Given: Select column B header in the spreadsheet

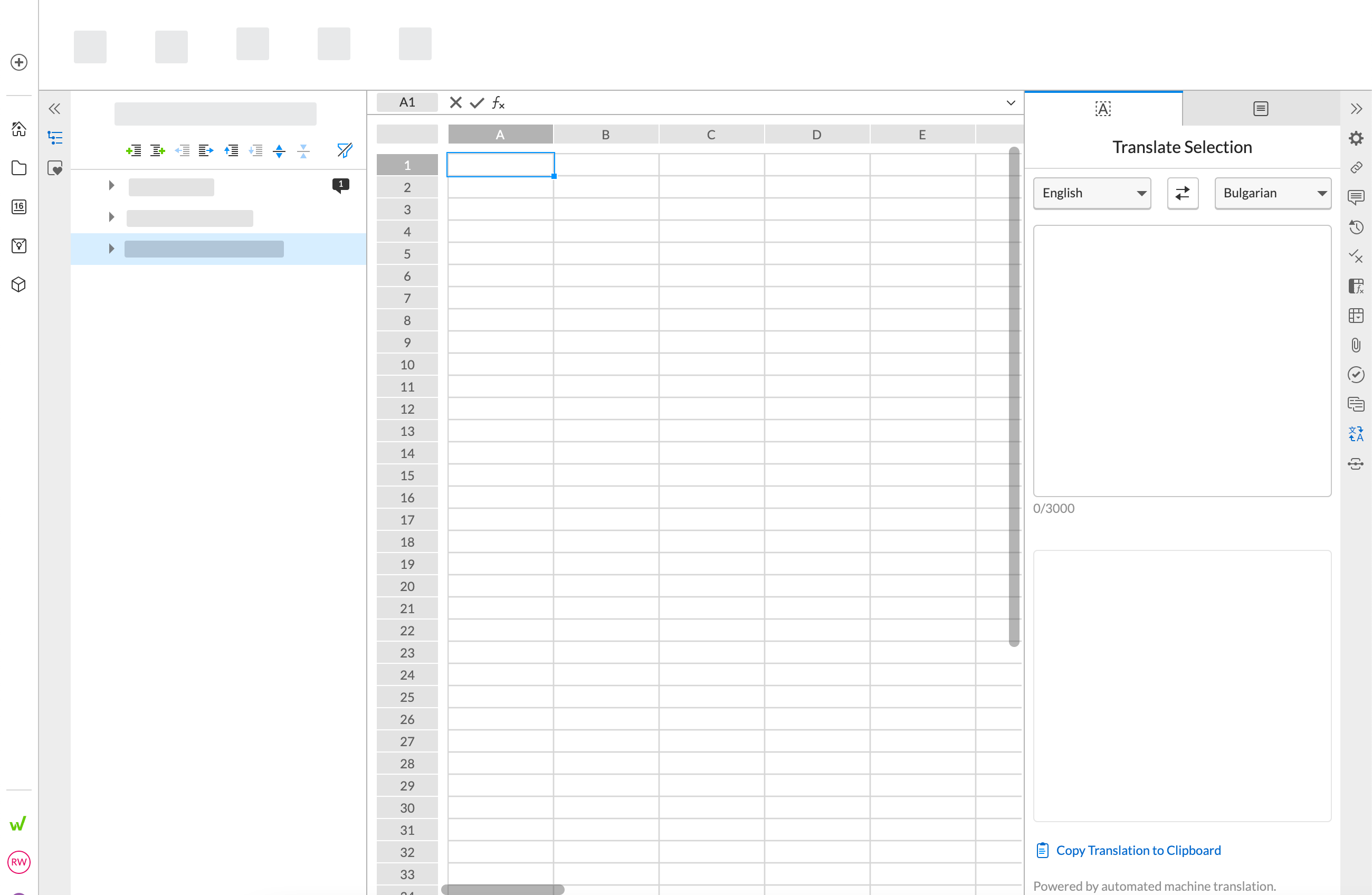Looking at the screenshot, I should tap(605, 134).
